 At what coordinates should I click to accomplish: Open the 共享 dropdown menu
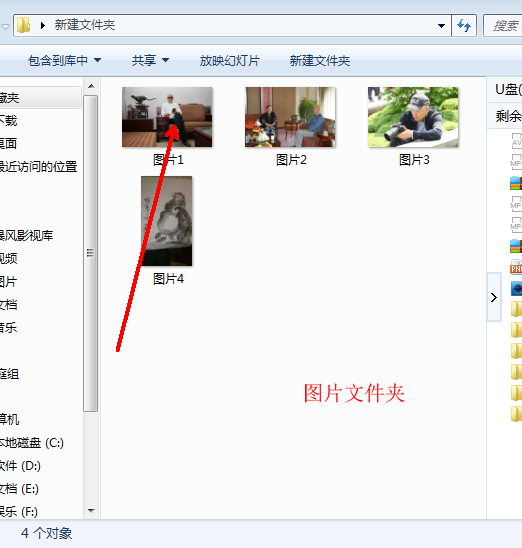point(150,61)
